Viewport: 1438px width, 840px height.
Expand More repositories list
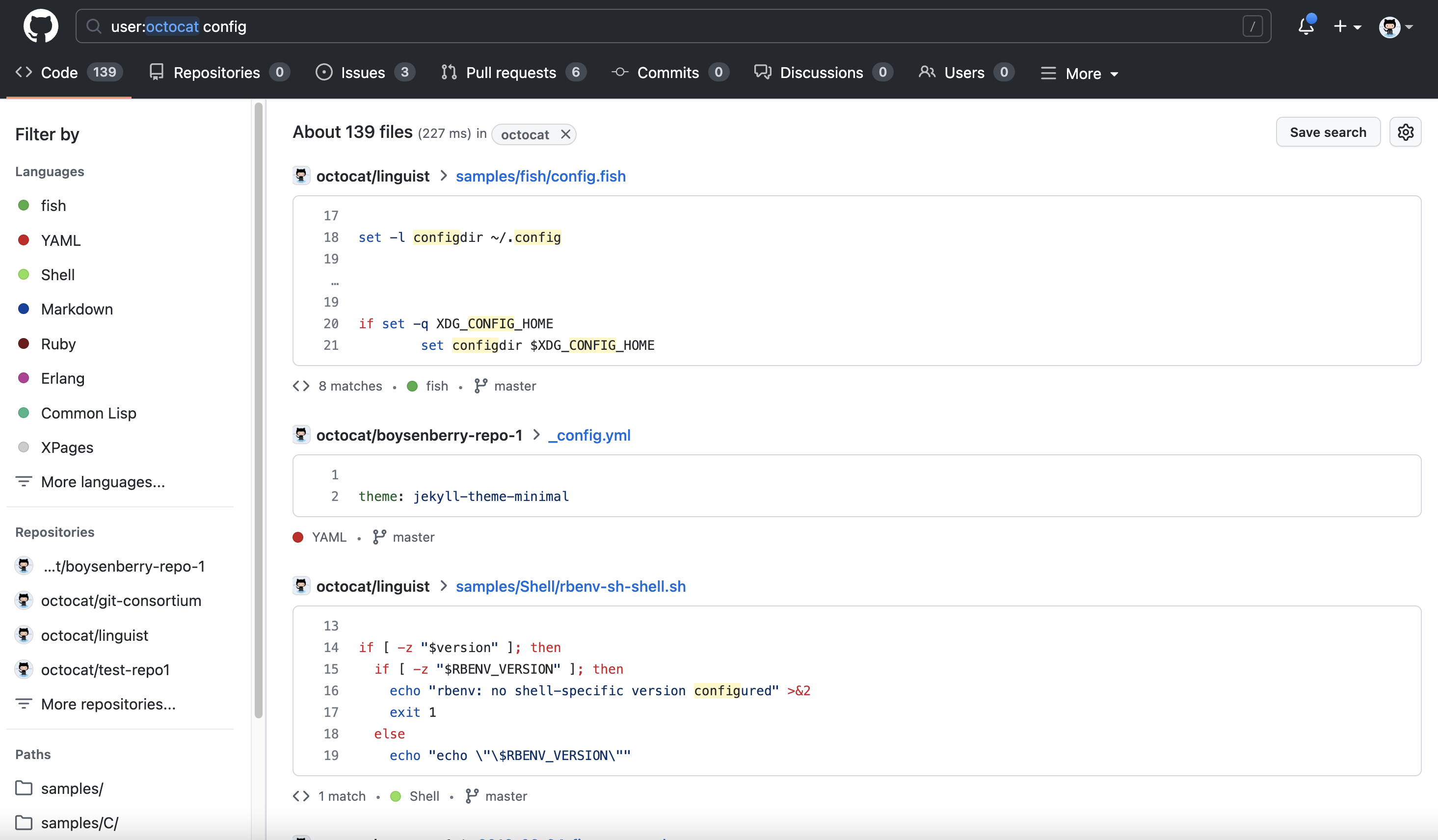pos(95,704)
